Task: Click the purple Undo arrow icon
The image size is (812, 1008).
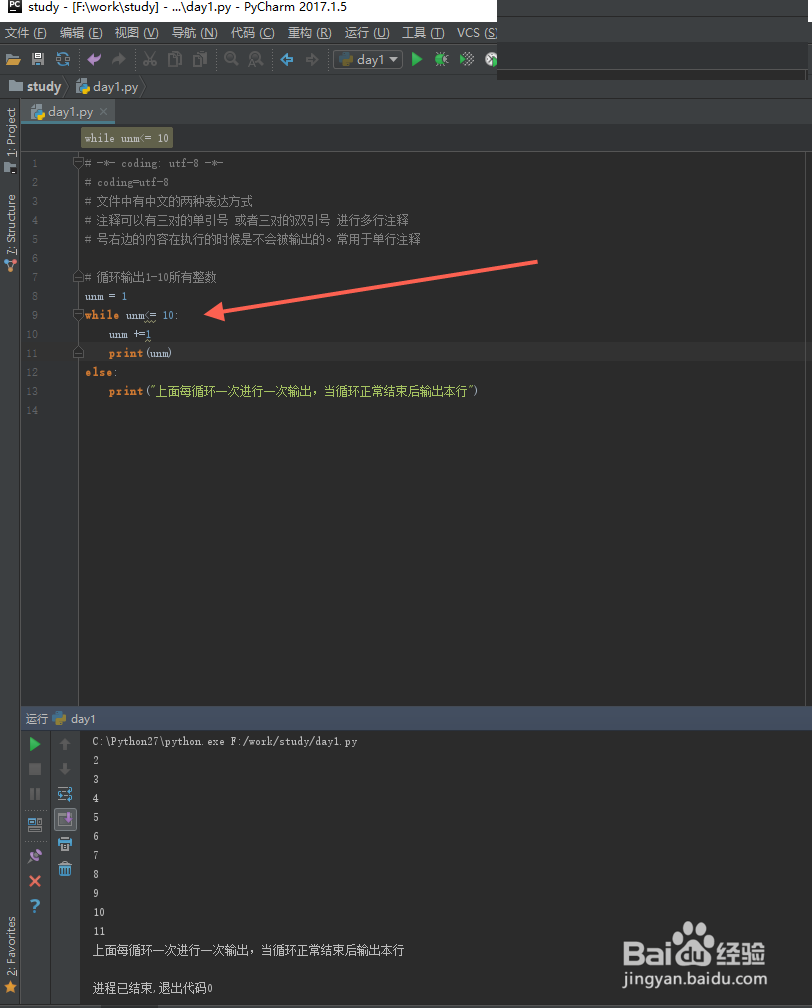Action: point(94,60)
